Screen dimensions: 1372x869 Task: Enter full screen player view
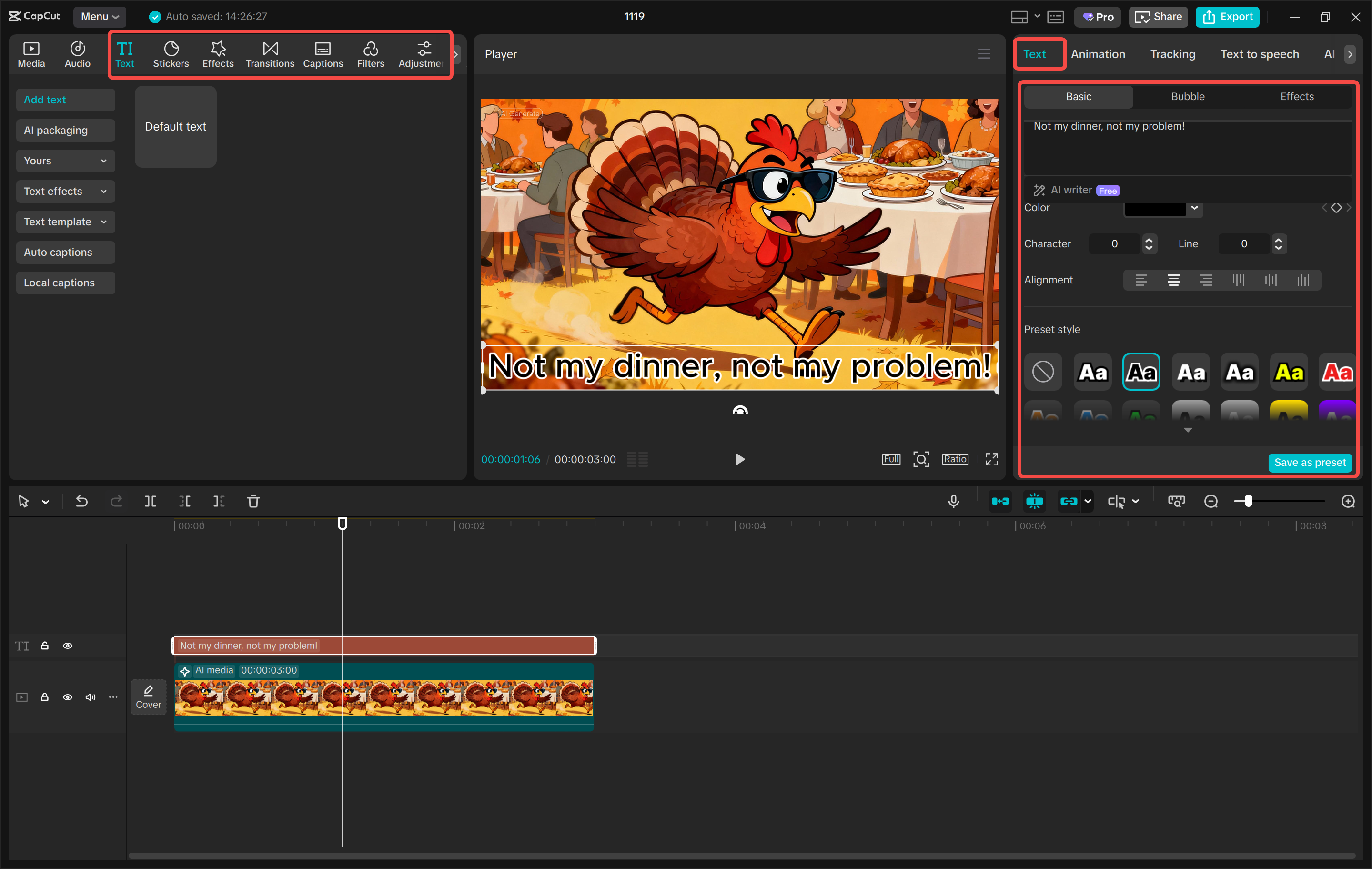tap(991, 459)
